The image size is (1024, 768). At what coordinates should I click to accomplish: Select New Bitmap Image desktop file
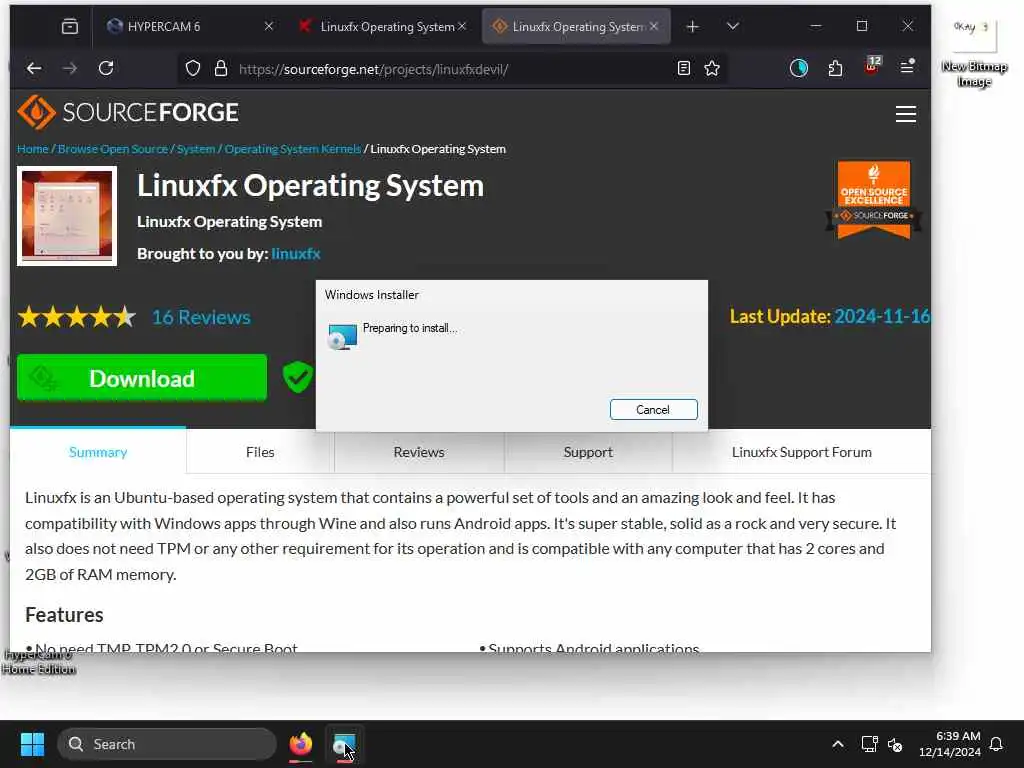[974, 54]
